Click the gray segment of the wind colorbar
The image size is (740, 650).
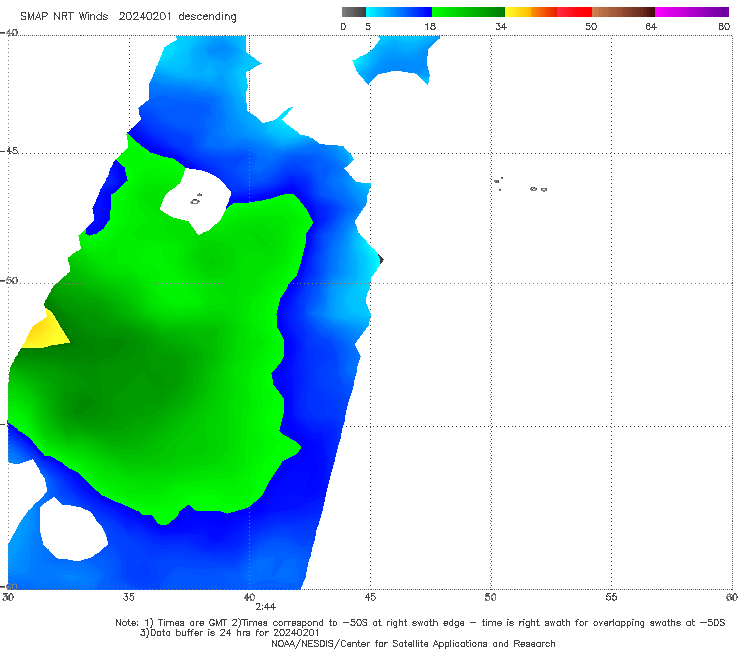click(354, 12)
